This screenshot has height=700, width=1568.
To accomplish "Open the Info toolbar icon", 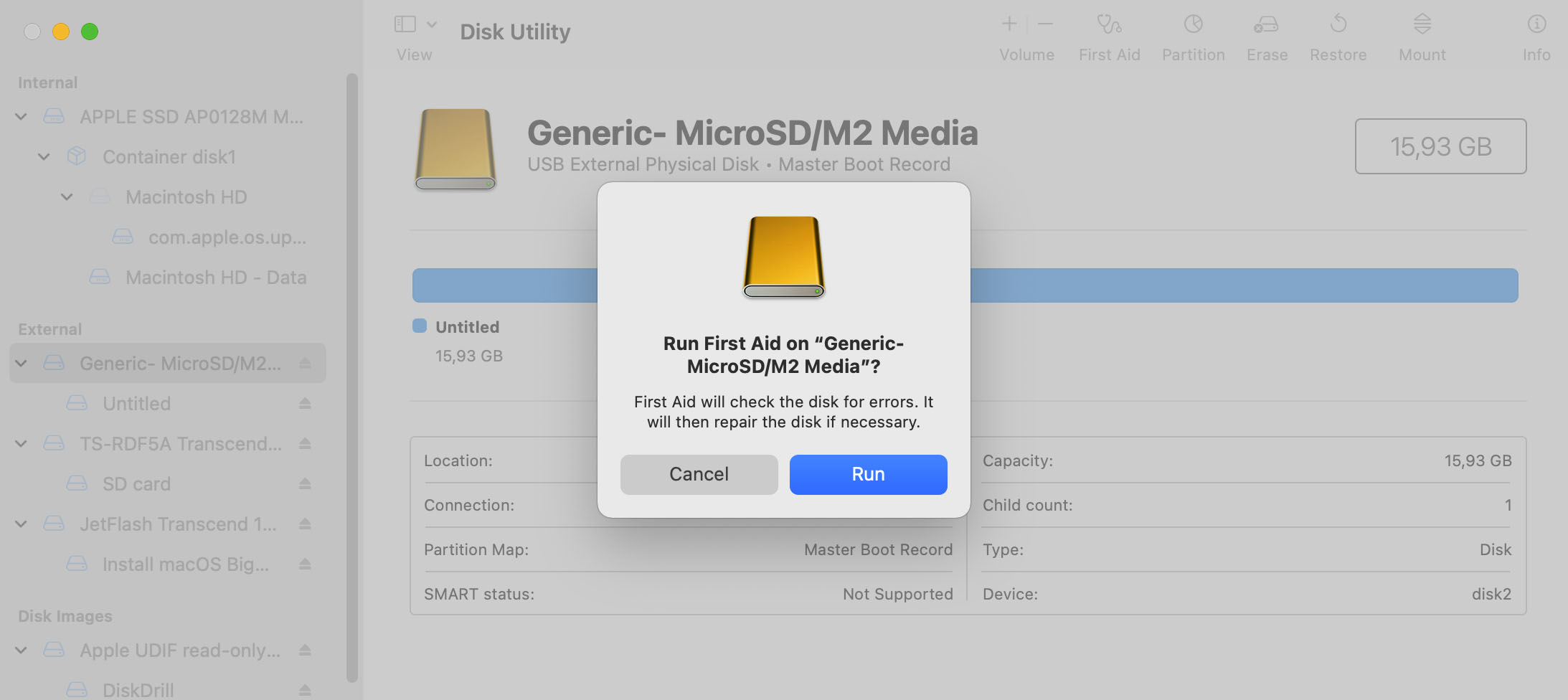I will [x=1536, y=24].
